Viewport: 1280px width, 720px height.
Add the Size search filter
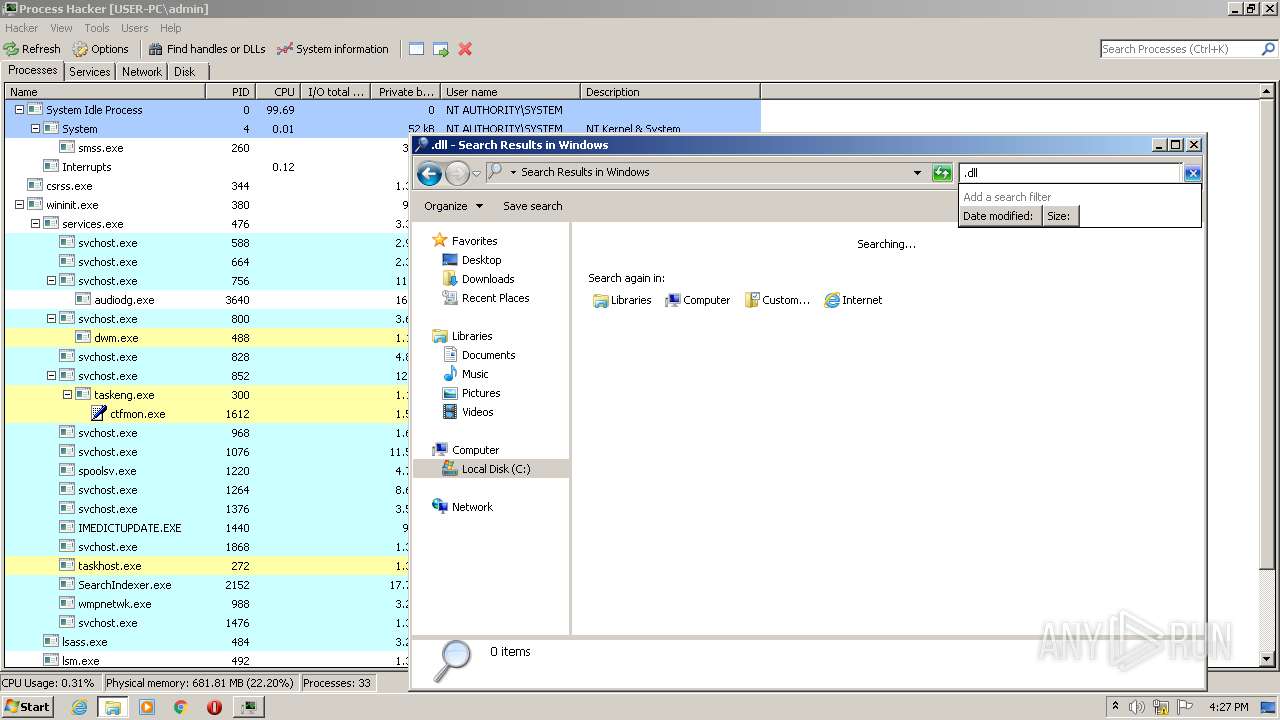(1059, 216)
